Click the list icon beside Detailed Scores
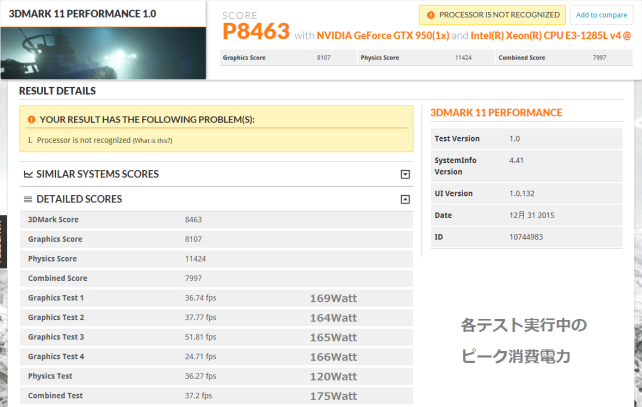The width and height of the screenshot is (642, 407). pos(27,199)
